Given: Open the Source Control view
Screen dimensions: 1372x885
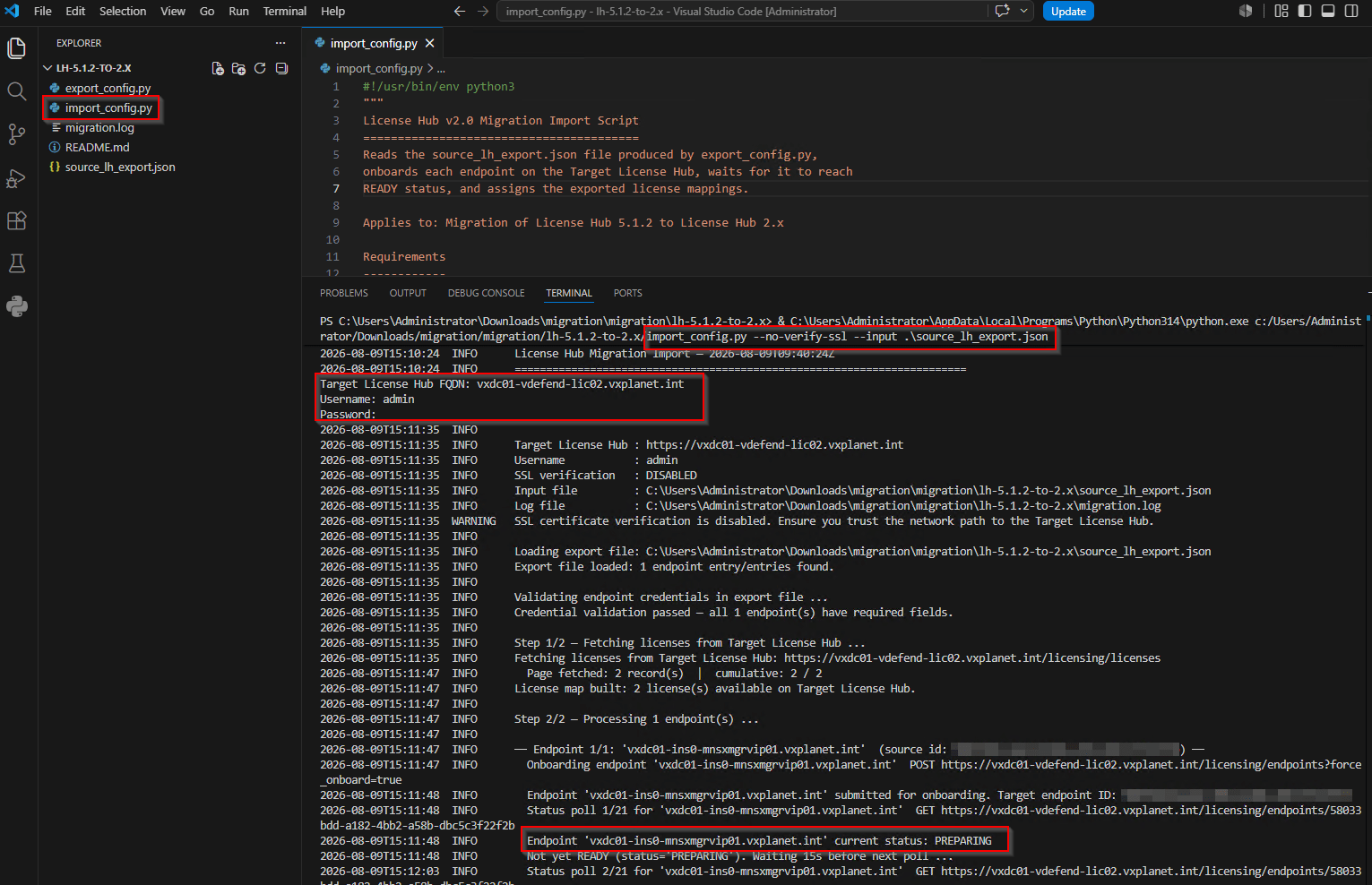Looking at the screenshot, I should (x=16, y=134).
